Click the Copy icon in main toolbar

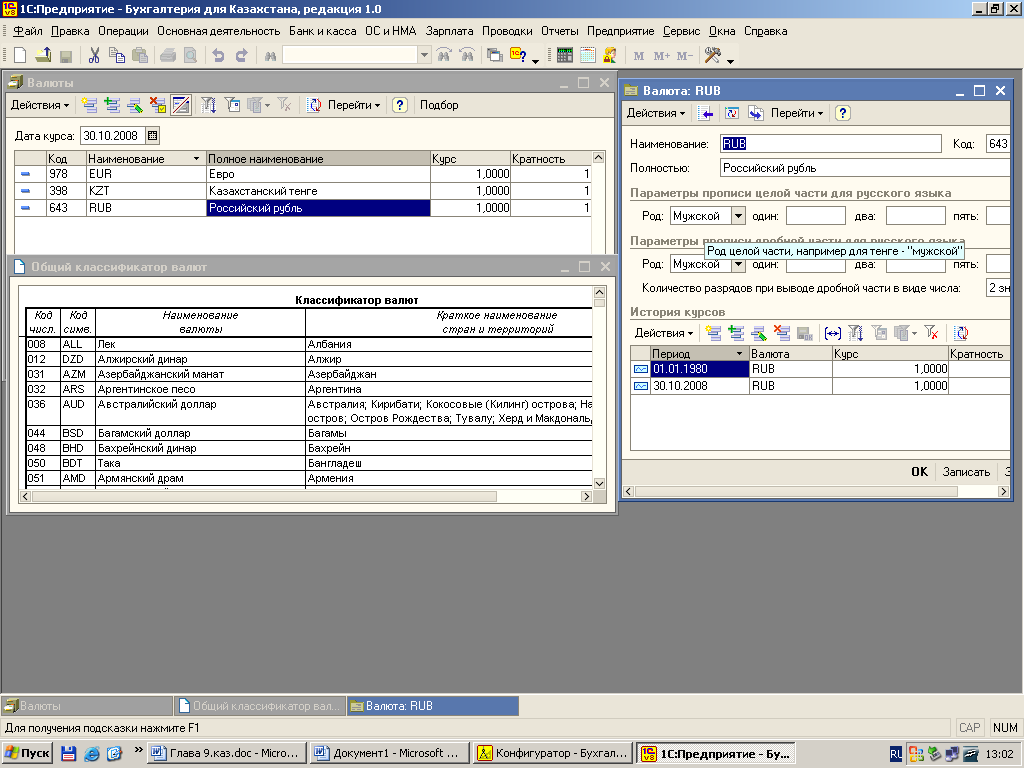117,56
